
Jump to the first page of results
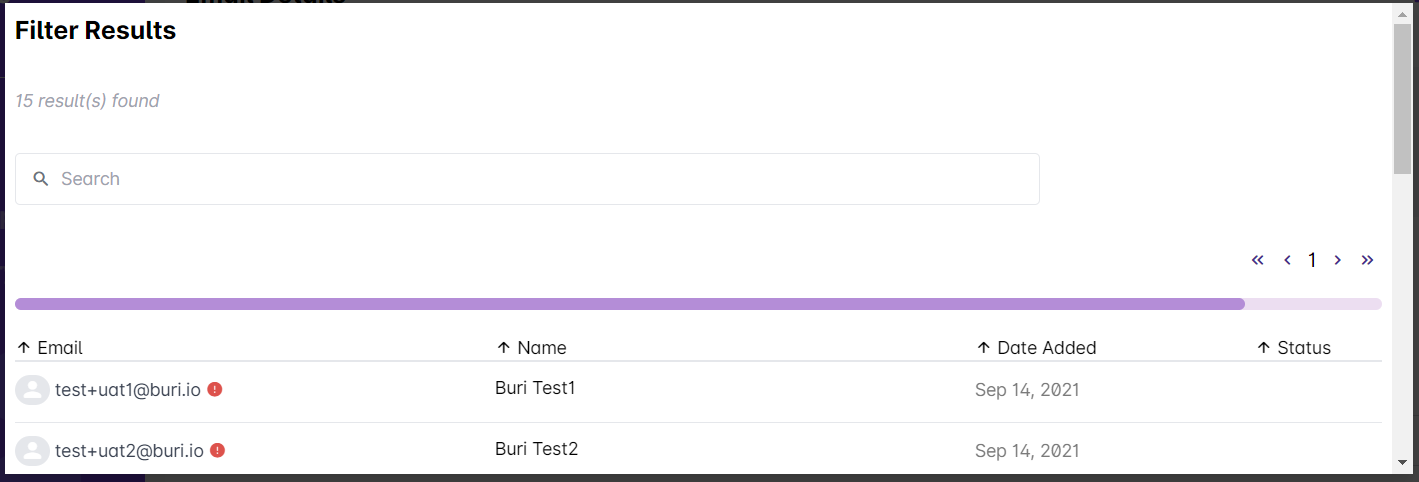[x=1258, y=260]
